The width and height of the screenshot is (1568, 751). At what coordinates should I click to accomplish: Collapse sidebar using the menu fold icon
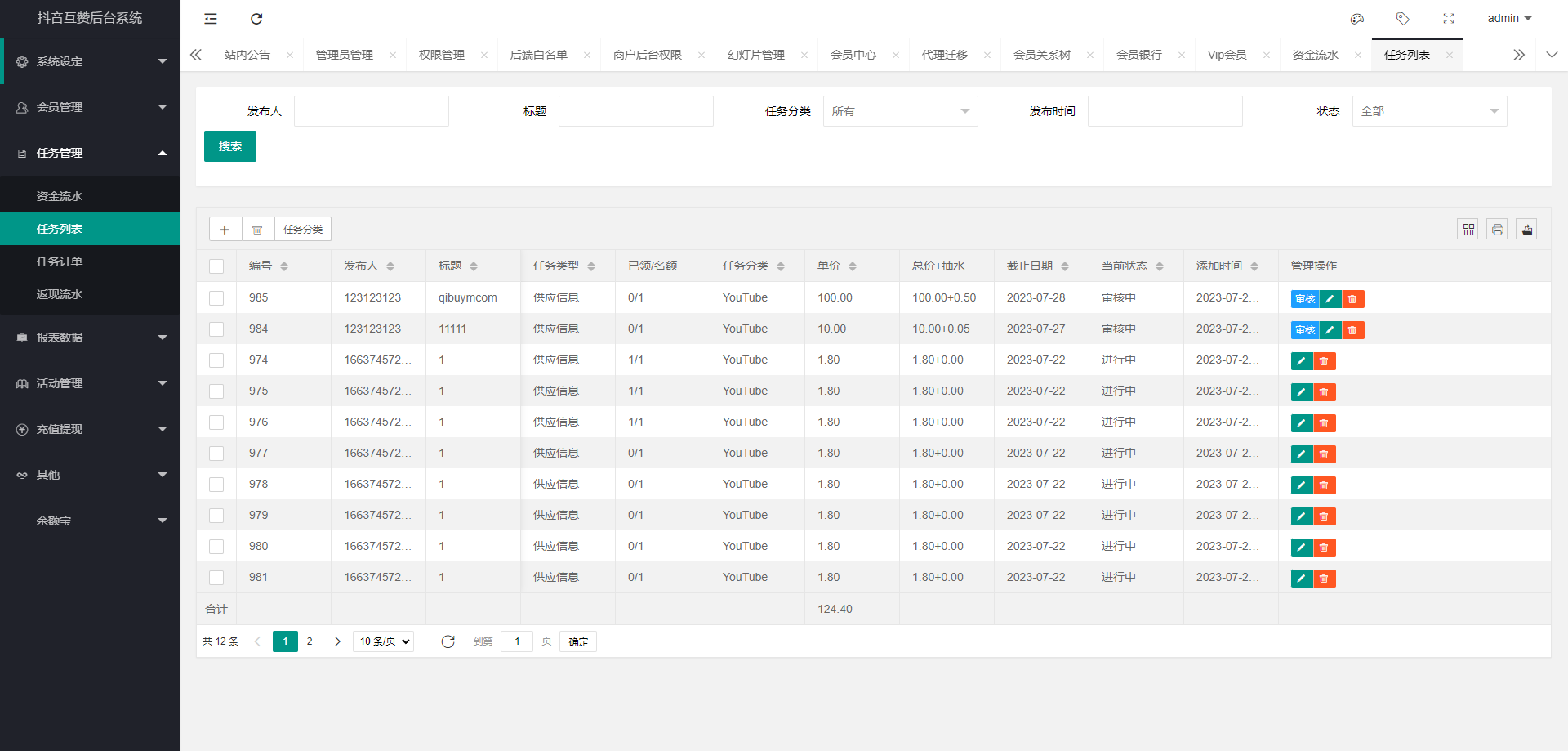(211, 19)
